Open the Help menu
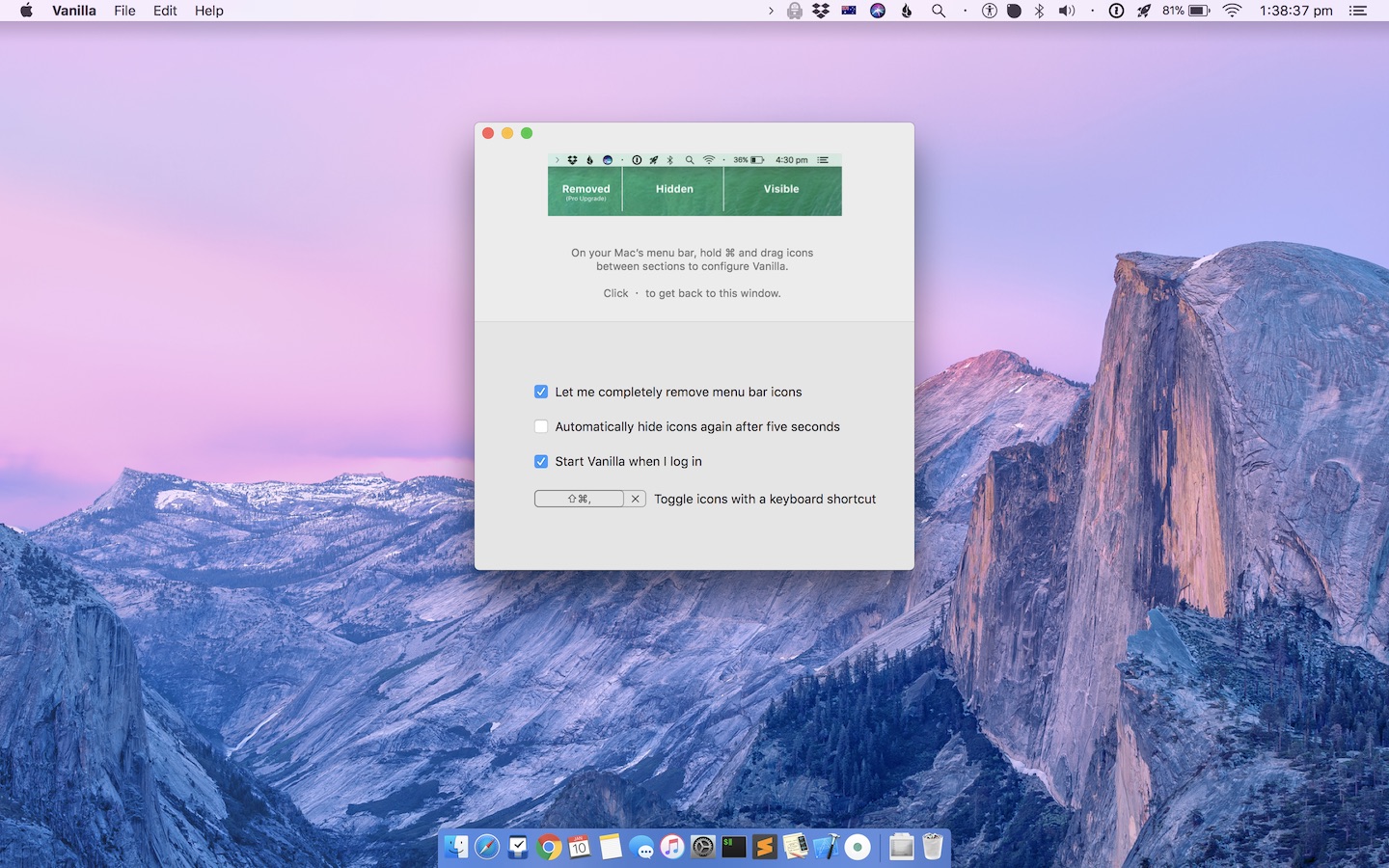Image resolution: width=1389 pixels, height=868 pixels. pos(209,11)
